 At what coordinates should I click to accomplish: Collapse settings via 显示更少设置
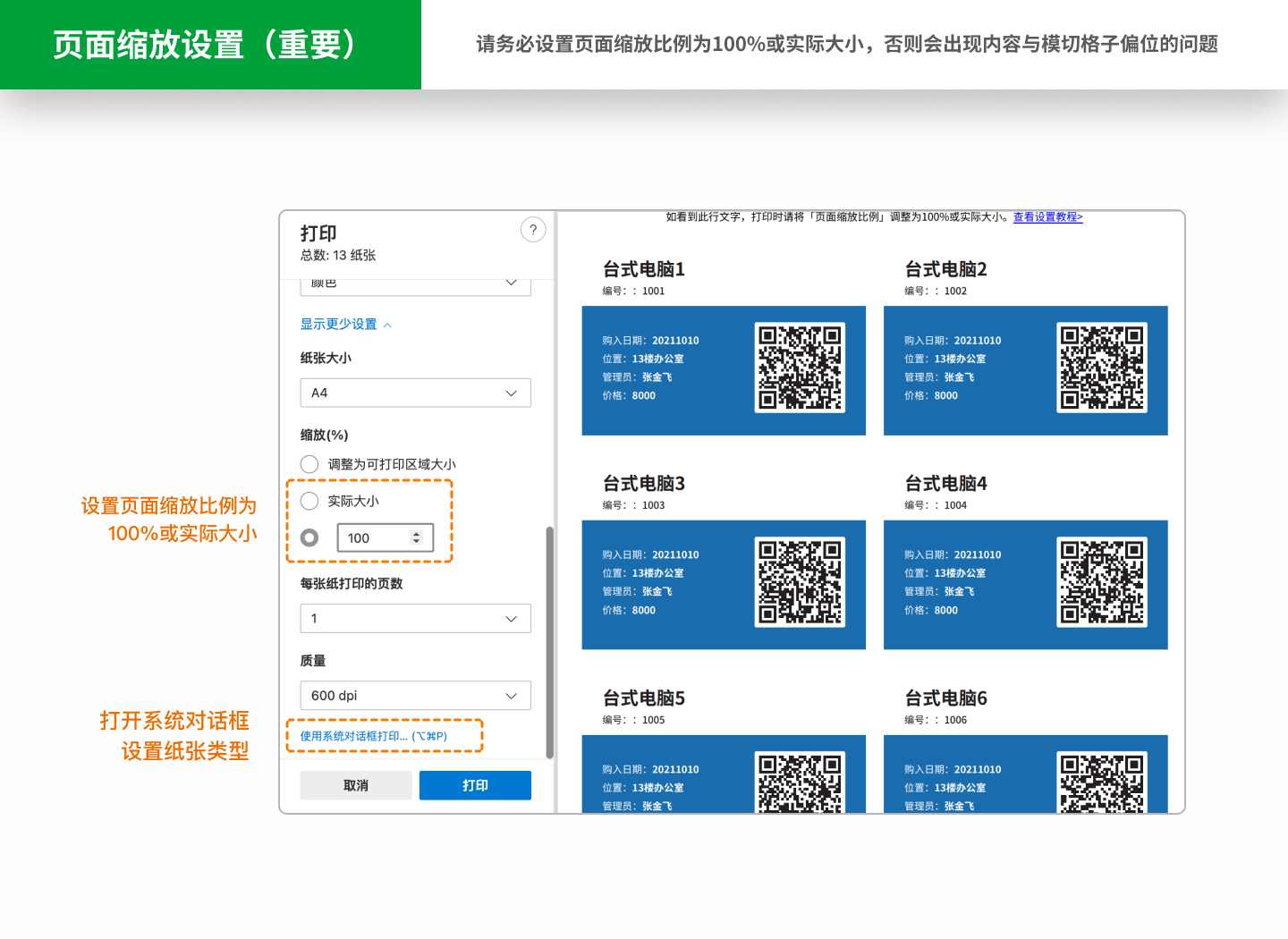[340, 324]
